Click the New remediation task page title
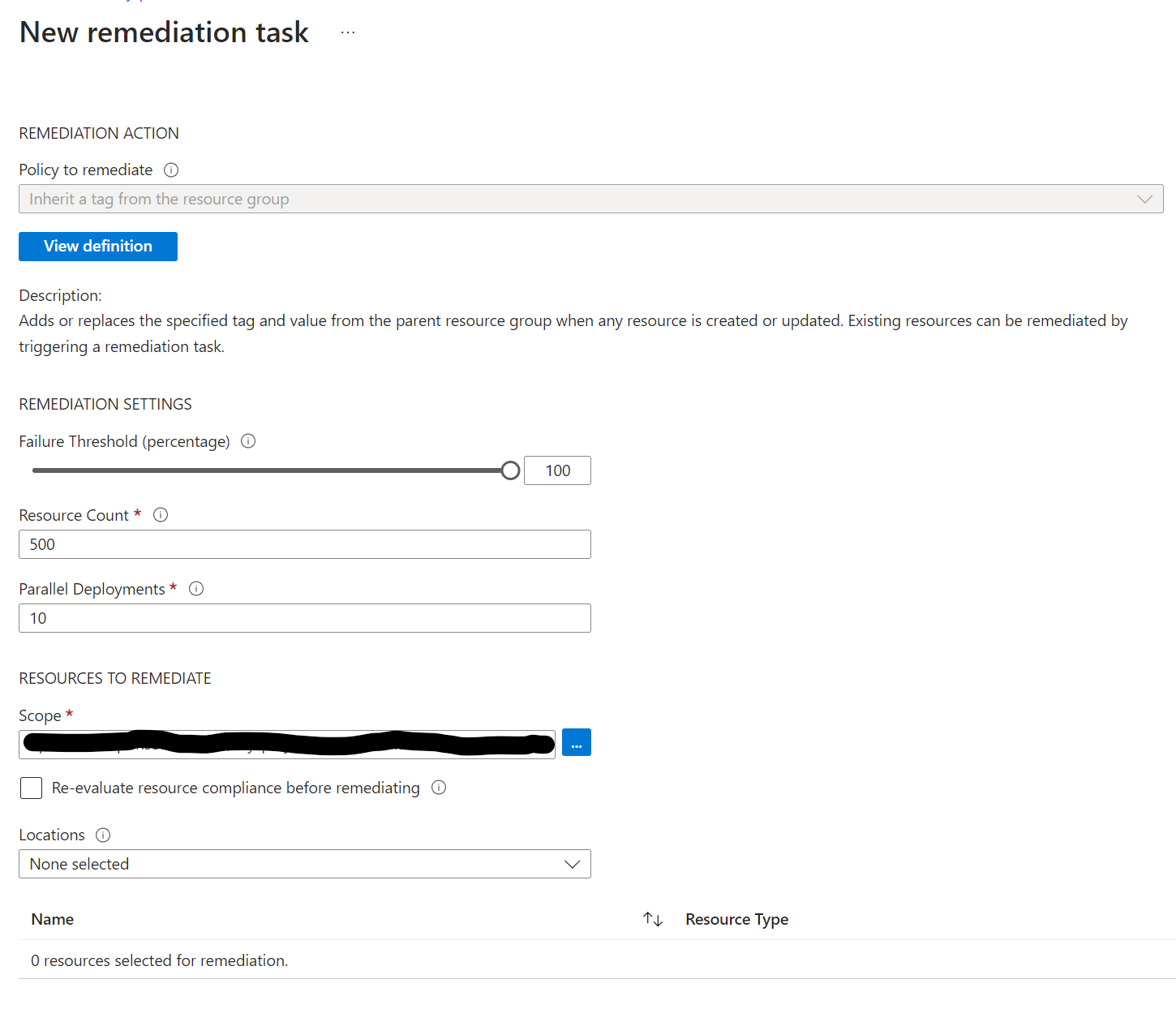This screenshot has height=1035, width=1176. 164,32
